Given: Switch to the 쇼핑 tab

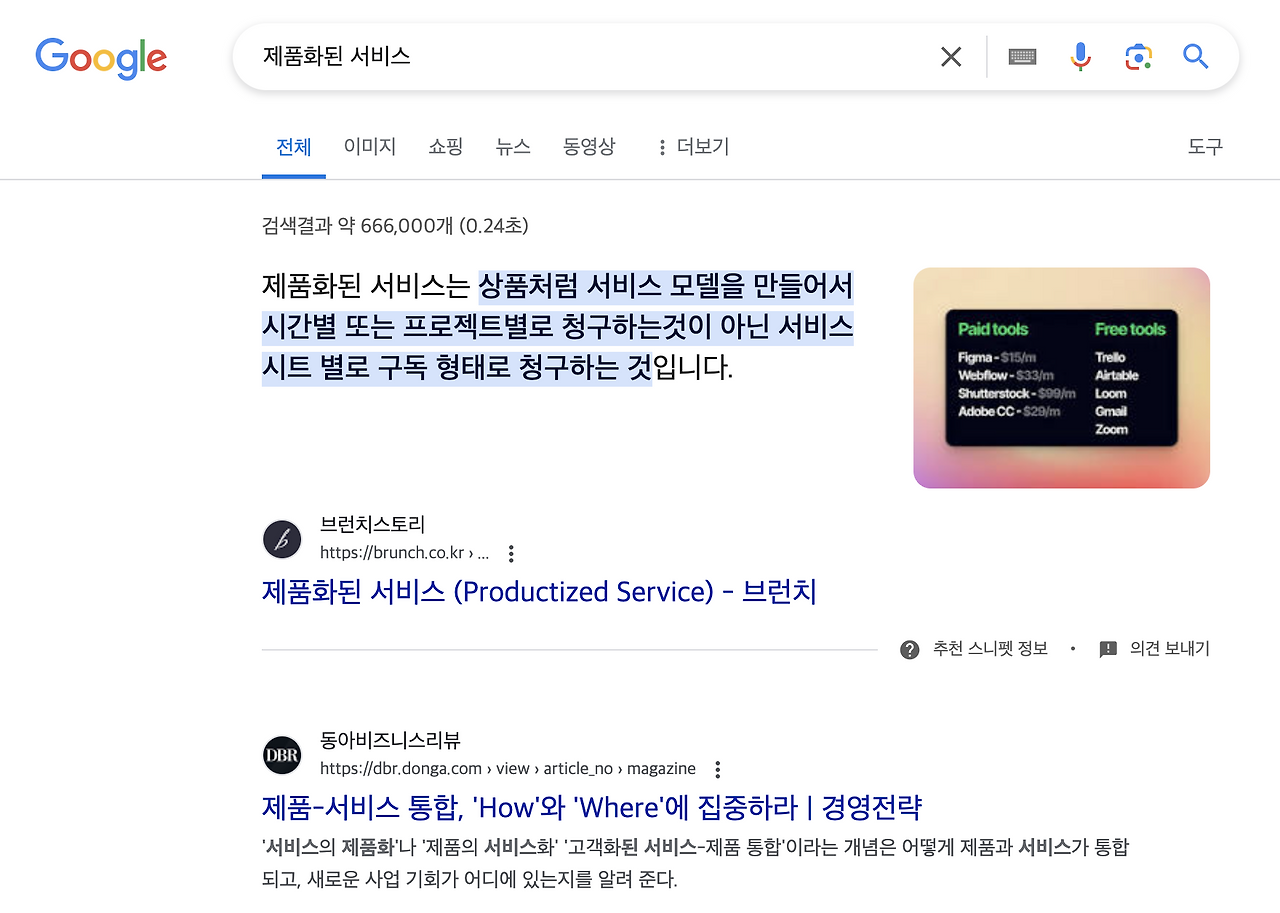Looking at the screenshot, I should [x=445, y=146].
